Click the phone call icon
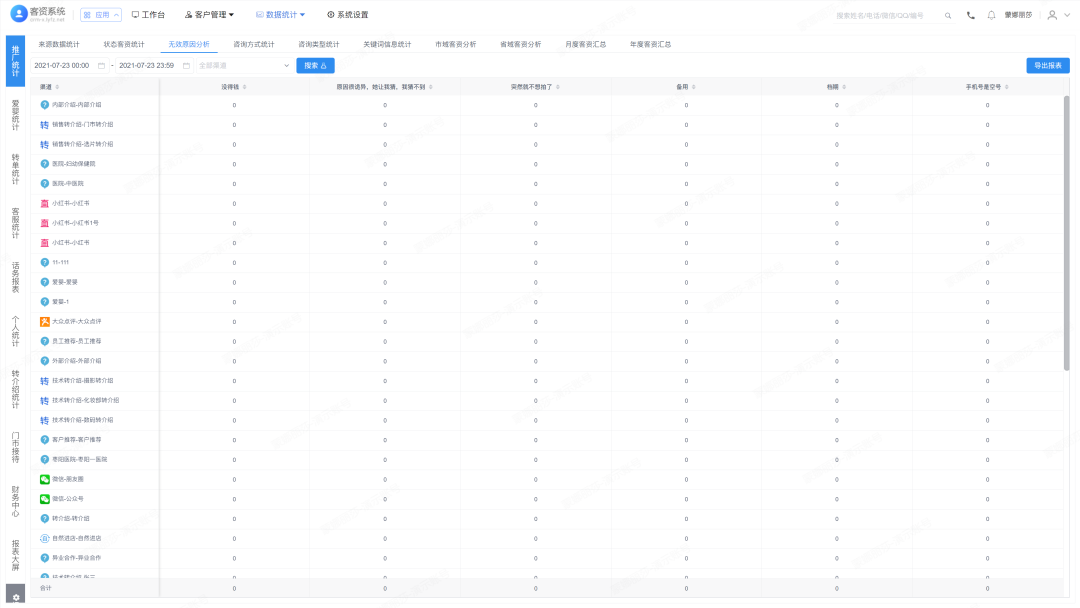 click(x=970, y=15)
